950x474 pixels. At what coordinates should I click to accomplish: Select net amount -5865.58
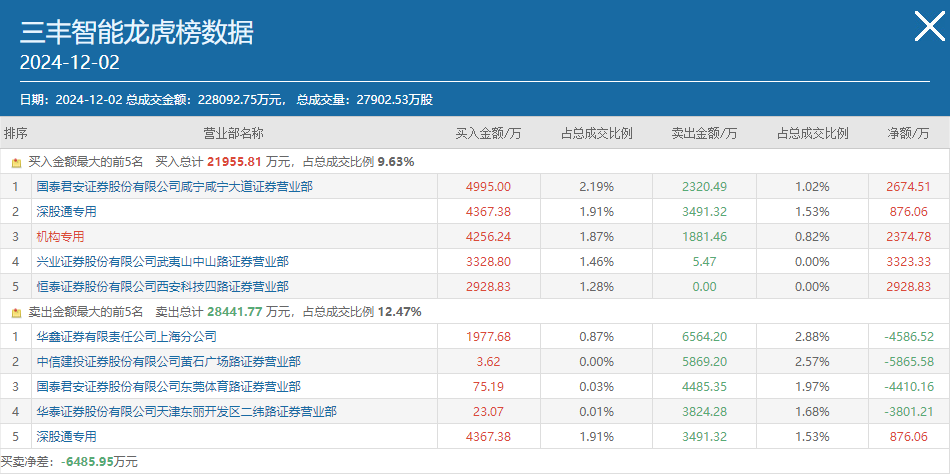click(x=908, y=362)
